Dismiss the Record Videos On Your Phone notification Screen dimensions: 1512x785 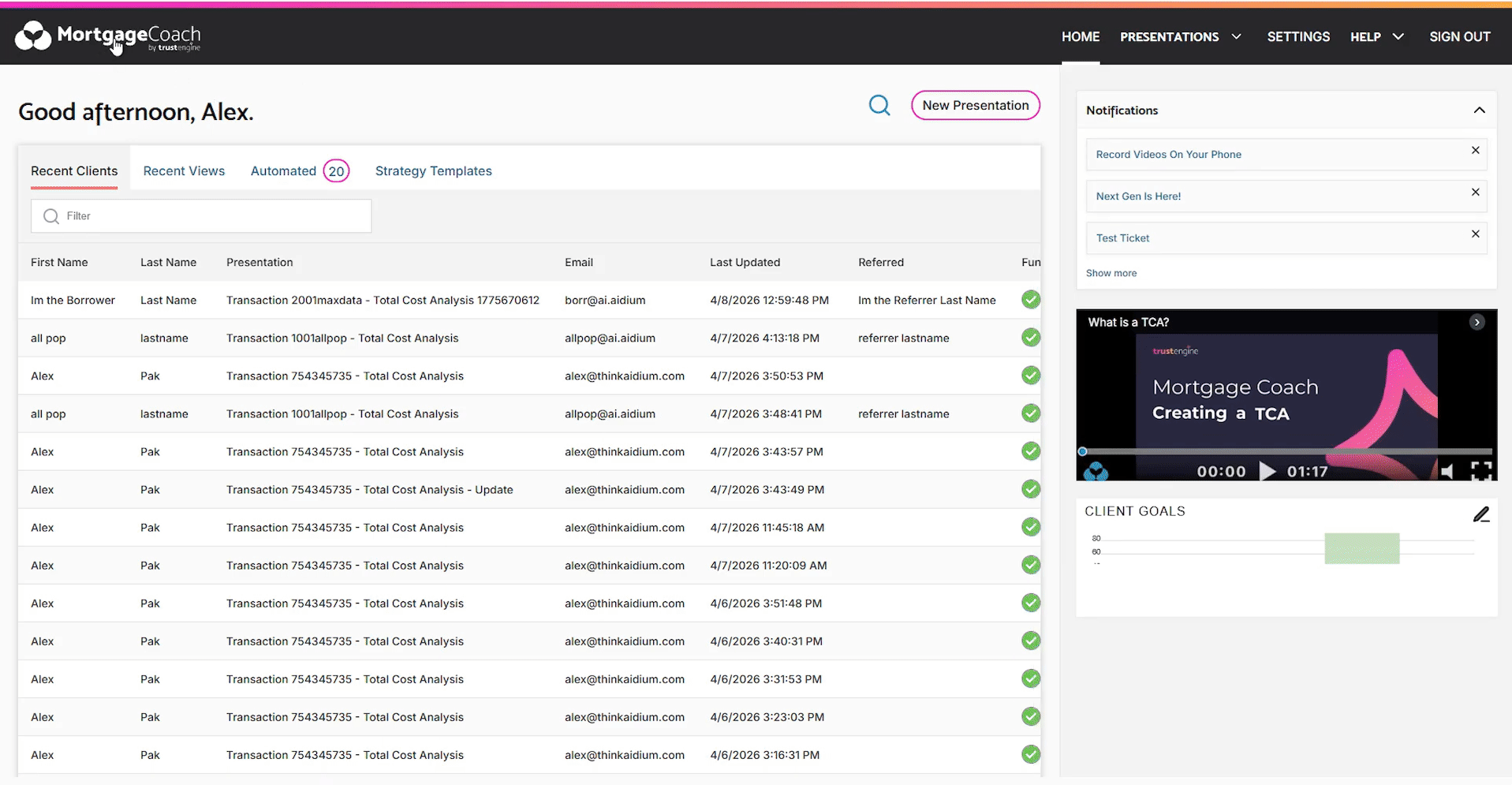[1475, 151]
